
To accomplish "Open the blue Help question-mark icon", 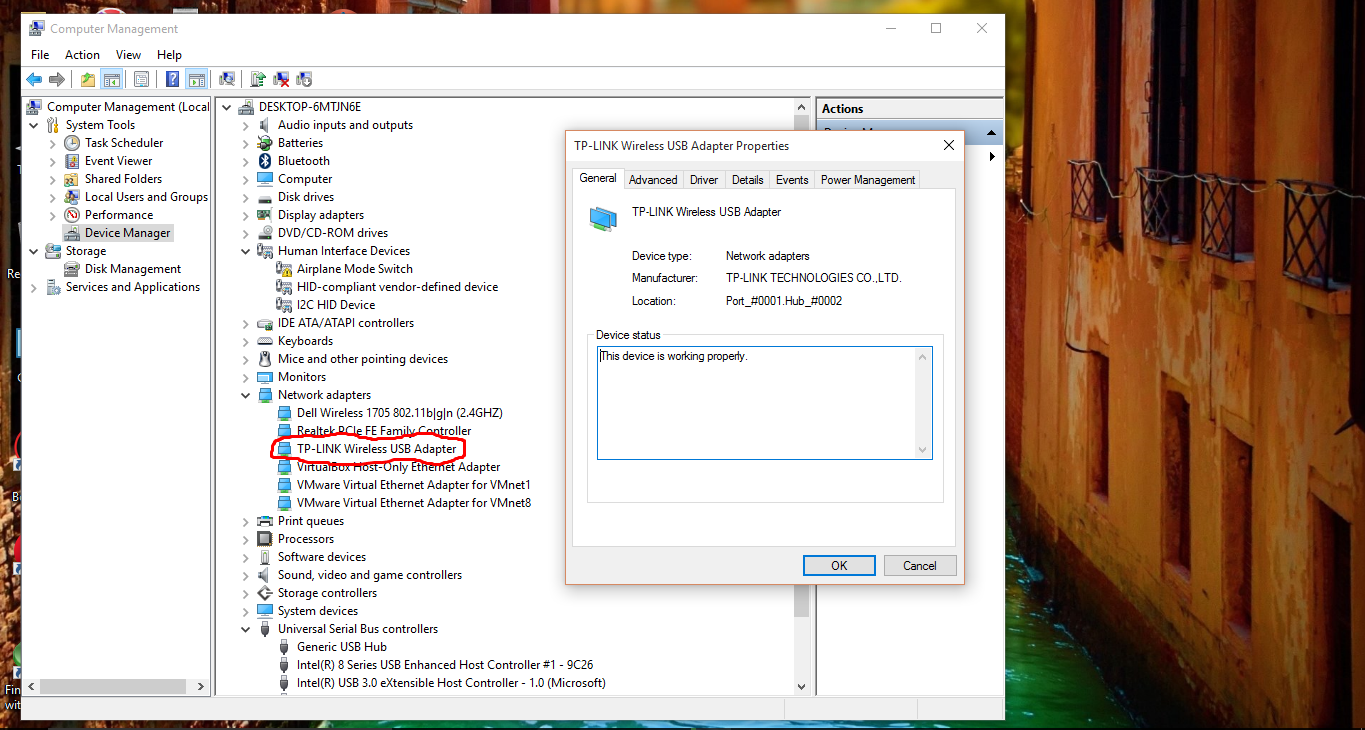I will [x=173, y=79].
